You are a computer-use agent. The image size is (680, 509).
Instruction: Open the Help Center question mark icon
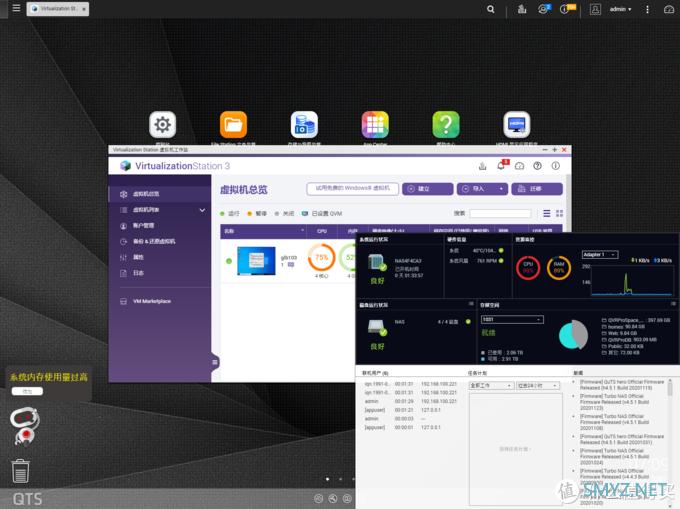(446, 125)
